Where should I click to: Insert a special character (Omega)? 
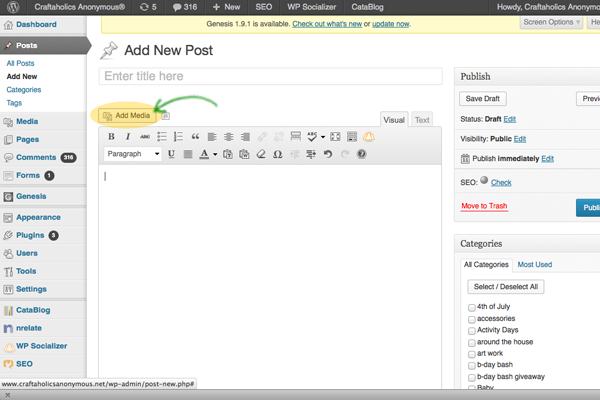click(x=278, y=154)
